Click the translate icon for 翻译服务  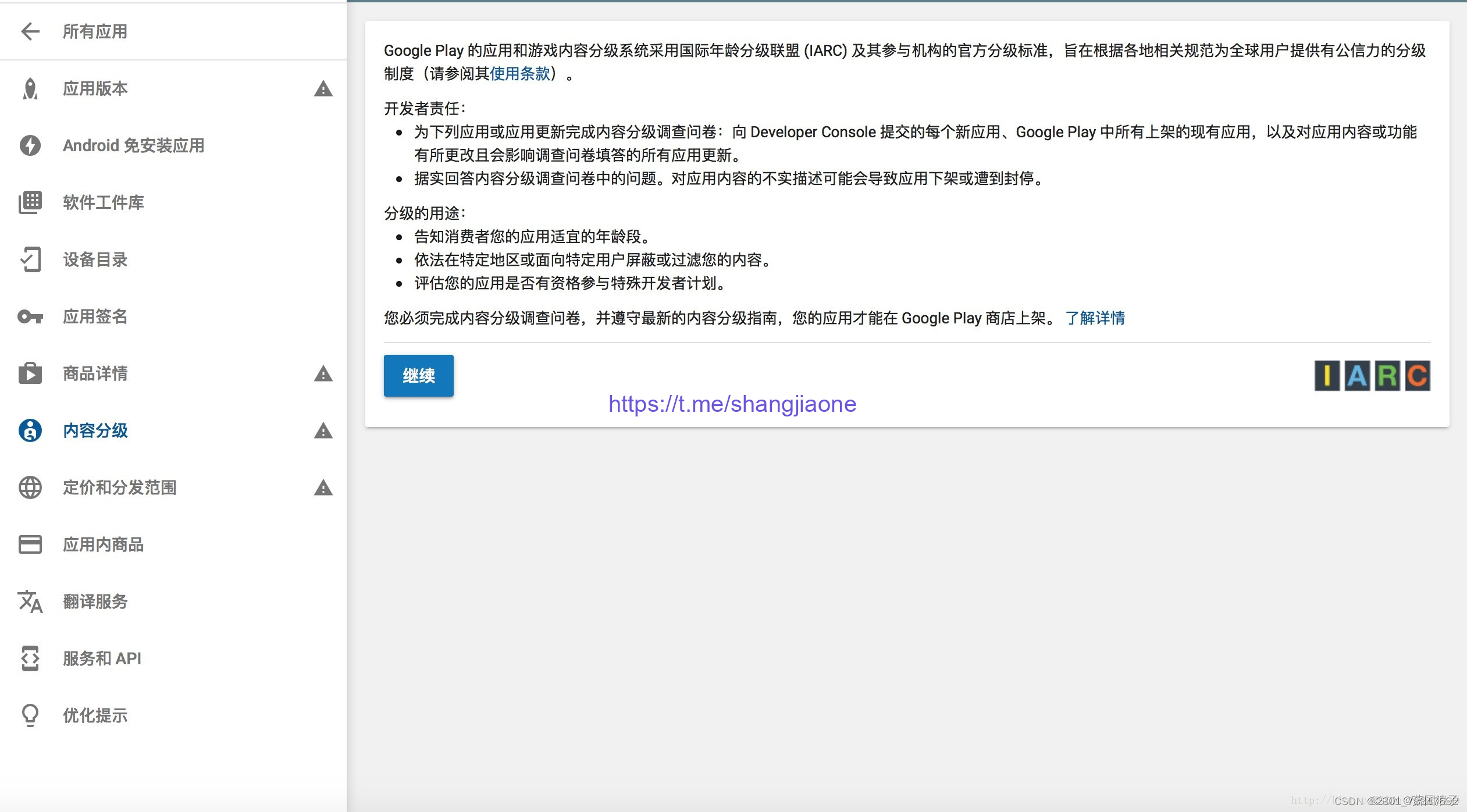pos(30,601)
